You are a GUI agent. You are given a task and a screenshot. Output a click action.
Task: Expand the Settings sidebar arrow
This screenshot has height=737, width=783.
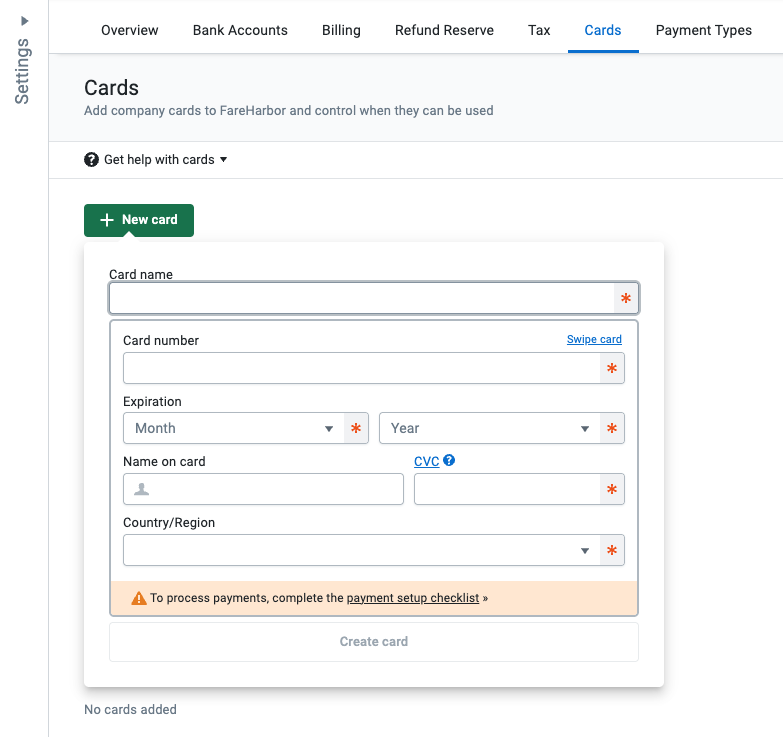24,20
